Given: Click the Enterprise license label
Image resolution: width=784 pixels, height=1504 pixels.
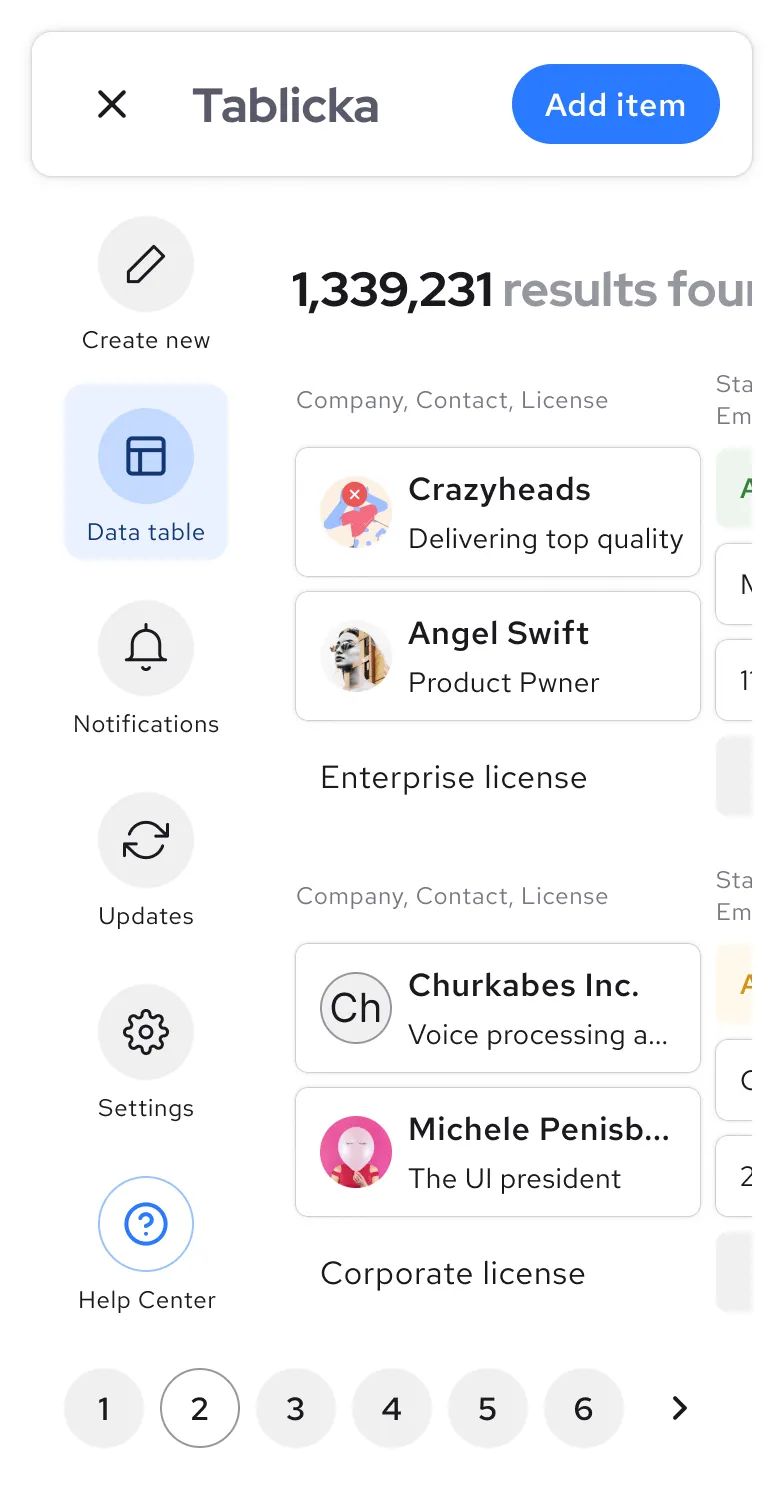Looking at the screenshot, I should [454, 778].
